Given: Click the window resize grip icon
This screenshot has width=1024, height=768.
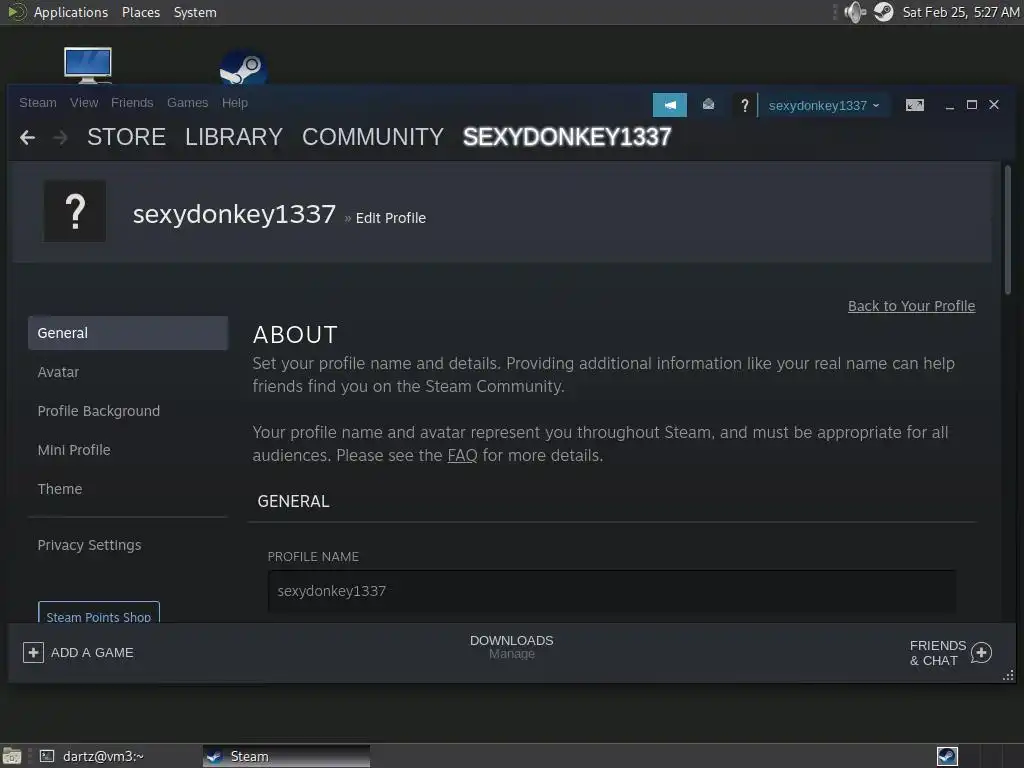Looking at the screenshot, I should point(1008,675).
